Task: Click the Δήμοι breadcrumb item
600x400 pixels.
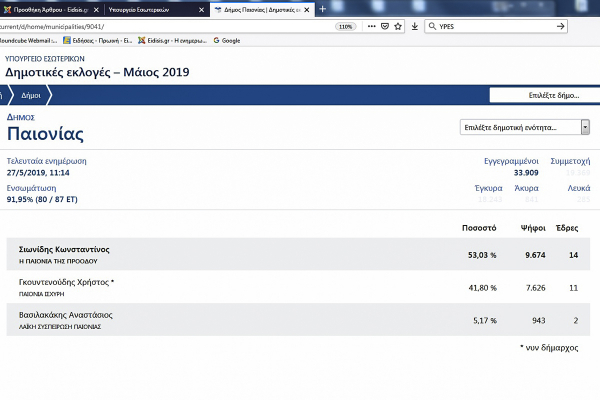Action: 31,96
